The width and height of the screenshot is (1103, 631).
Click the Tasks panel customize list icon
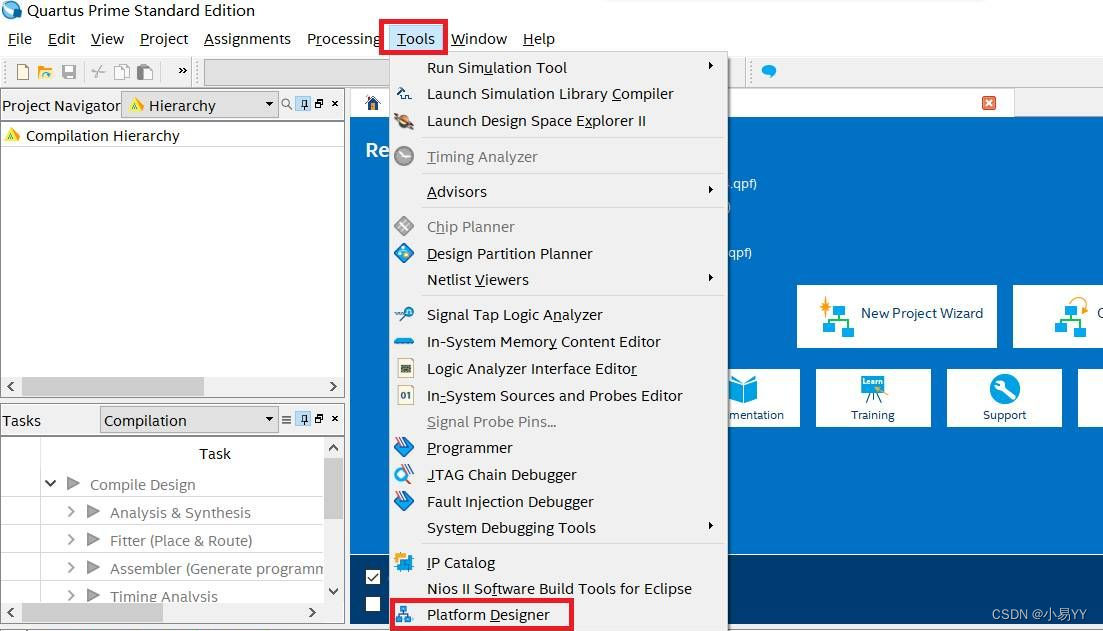click(x=286, y=420)
